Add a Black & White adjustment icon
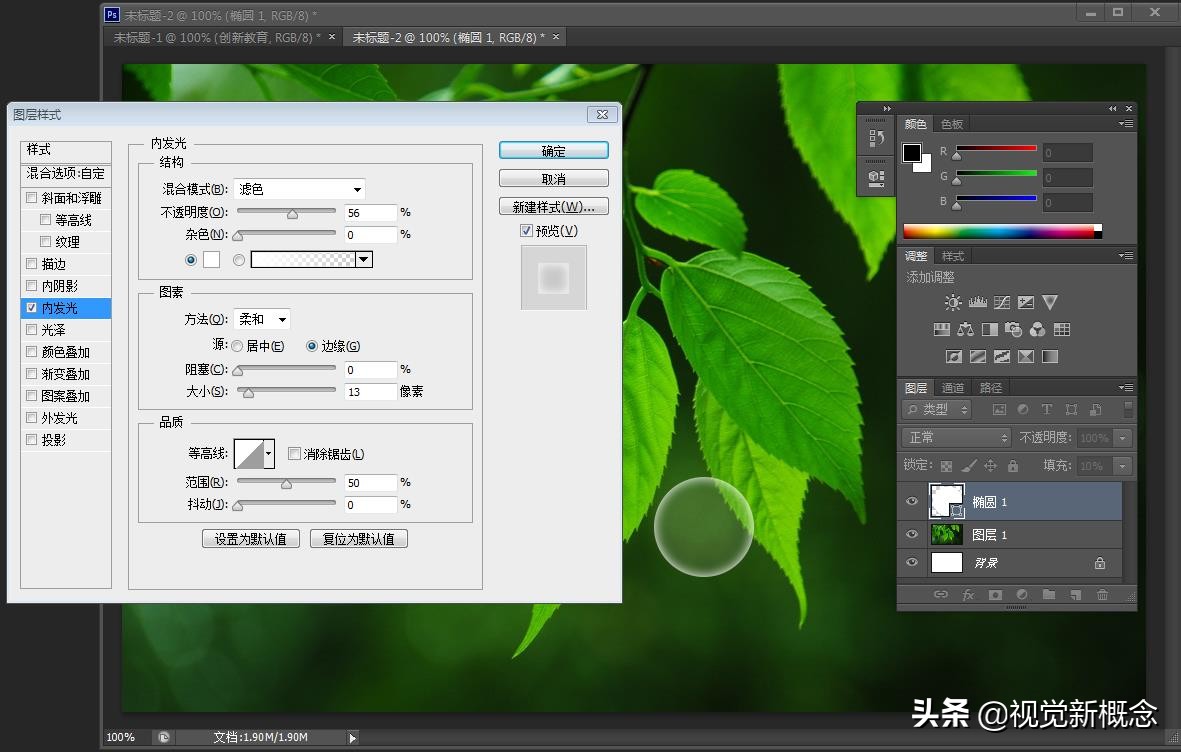 pos(990,329)
